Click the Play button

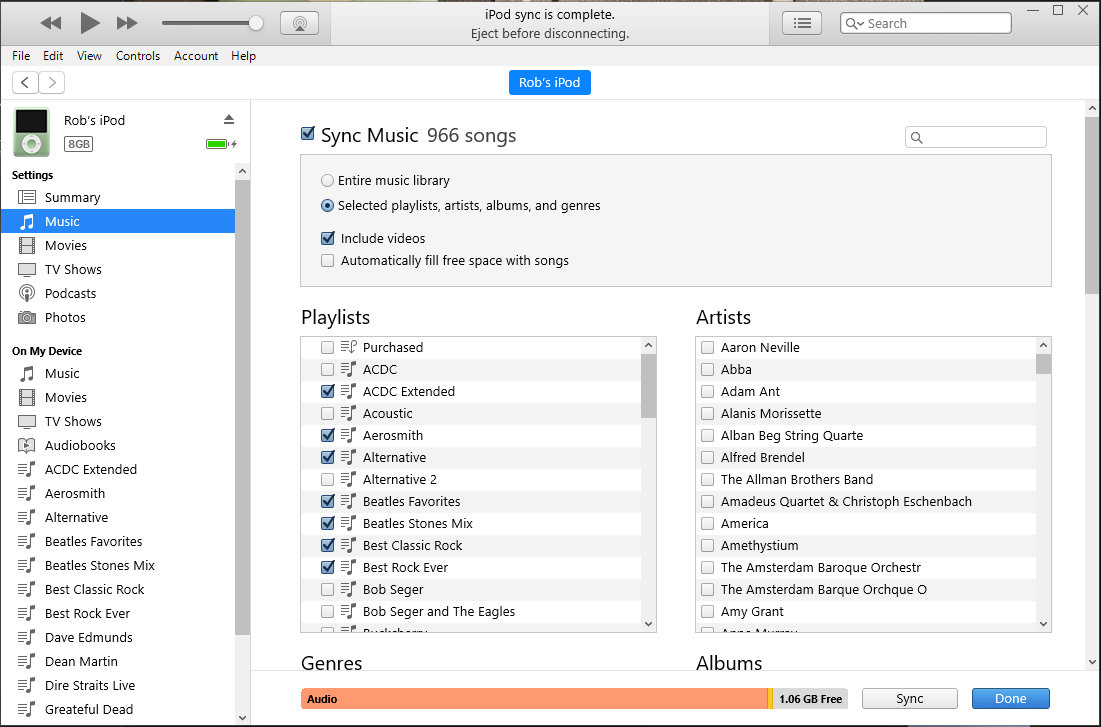89,23
